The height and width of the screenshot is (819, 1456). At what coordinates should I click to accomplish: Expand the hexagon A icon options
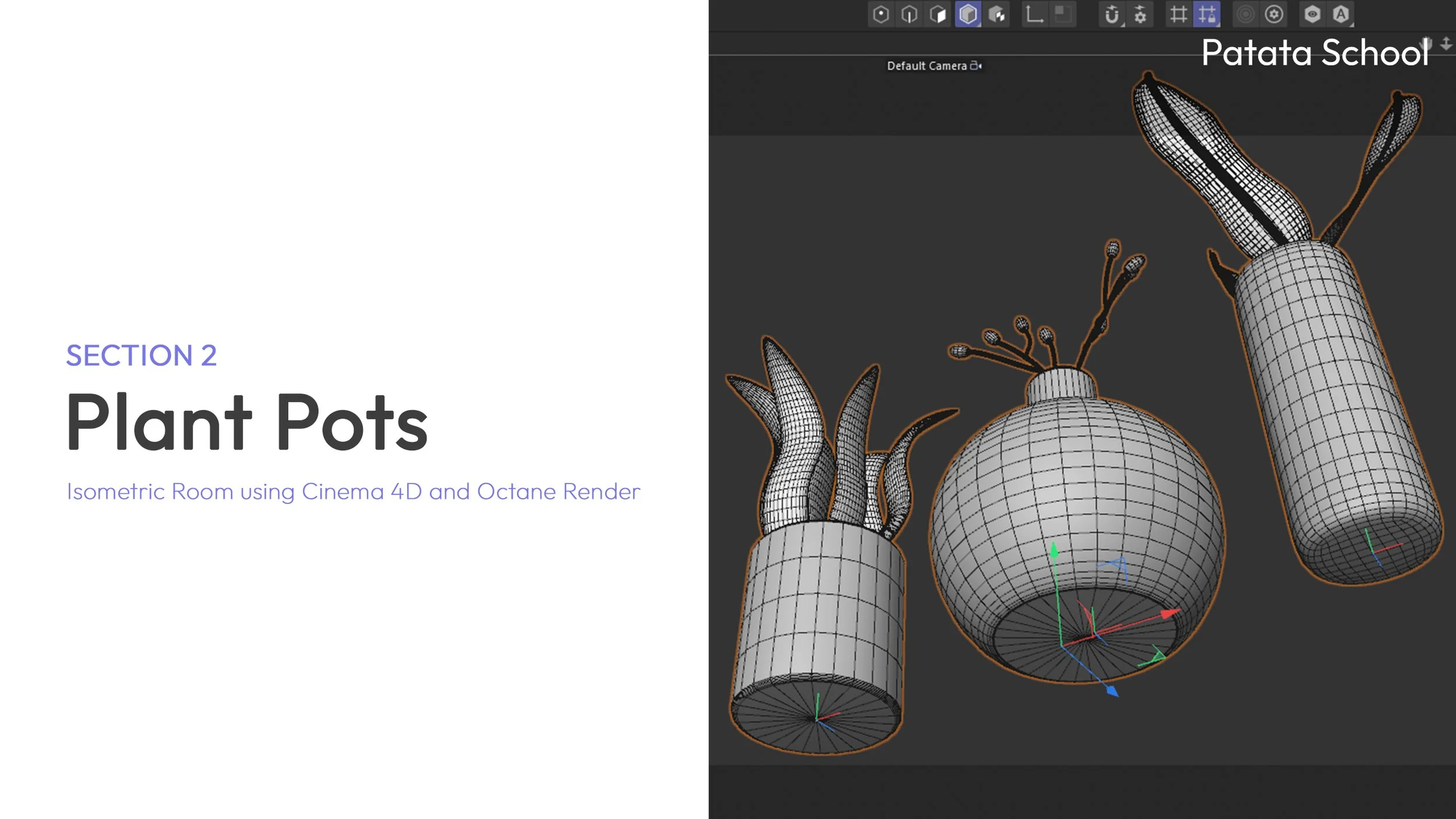(1341, 15)
